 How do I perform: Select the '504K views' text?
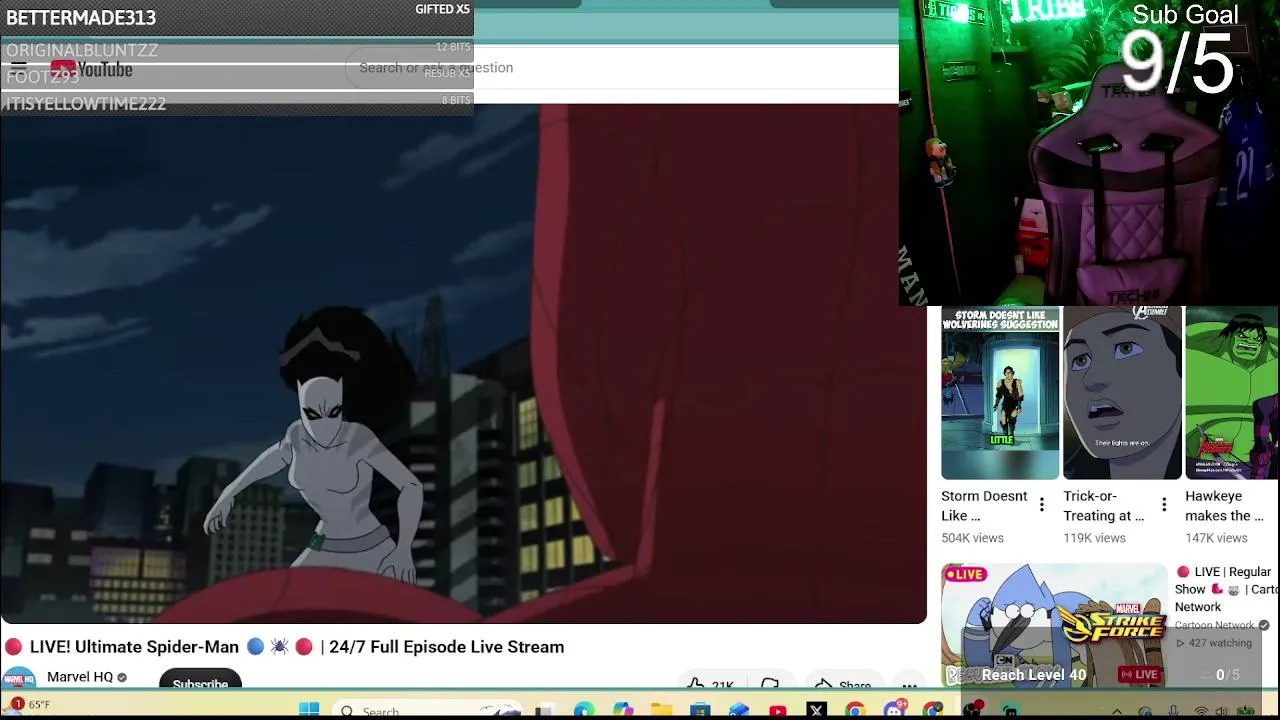(x=972, y=538)
